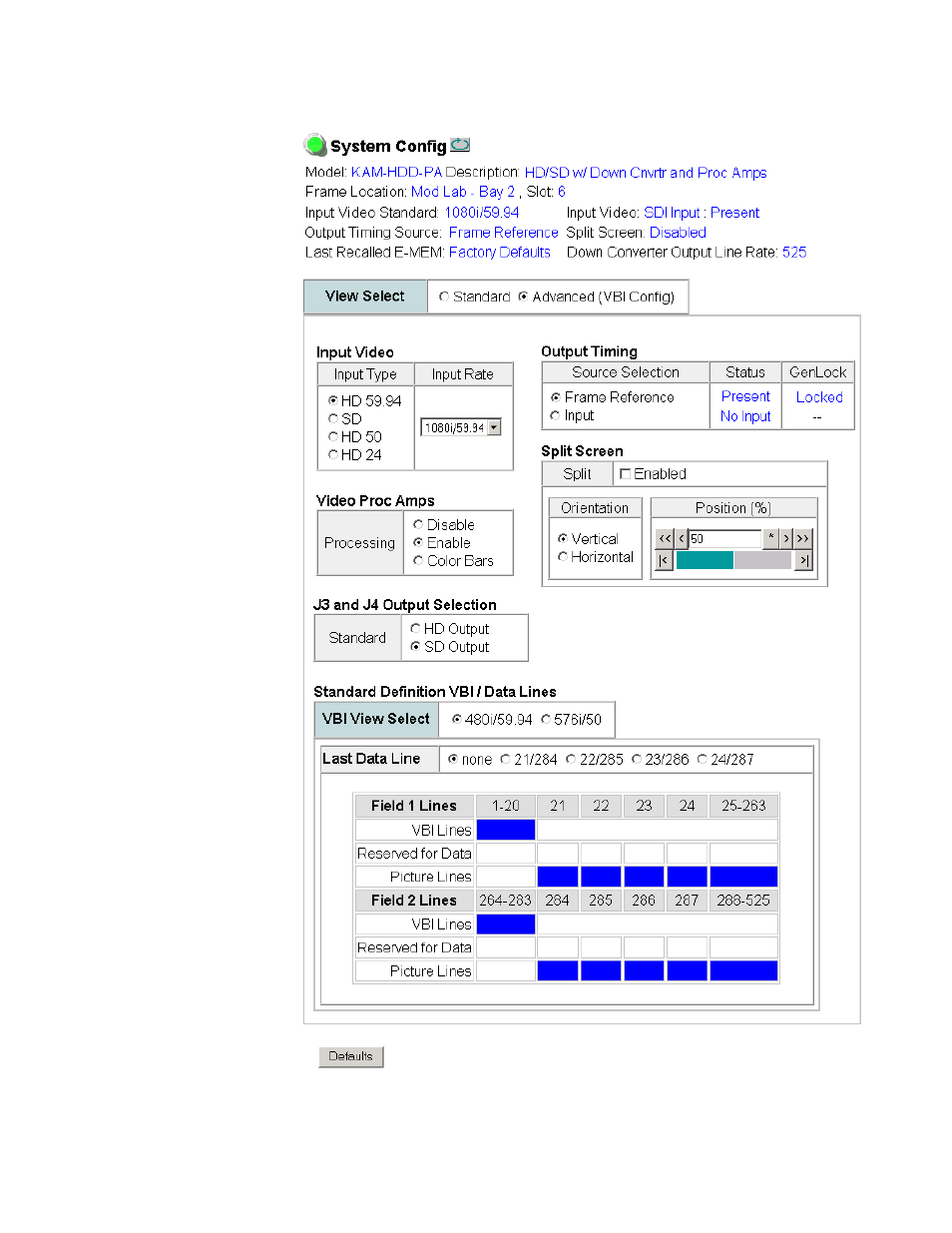Click Field 1 Reserved for Data line 21 cell
This screenshot has width=952, height=1233.
click(558, 854)
